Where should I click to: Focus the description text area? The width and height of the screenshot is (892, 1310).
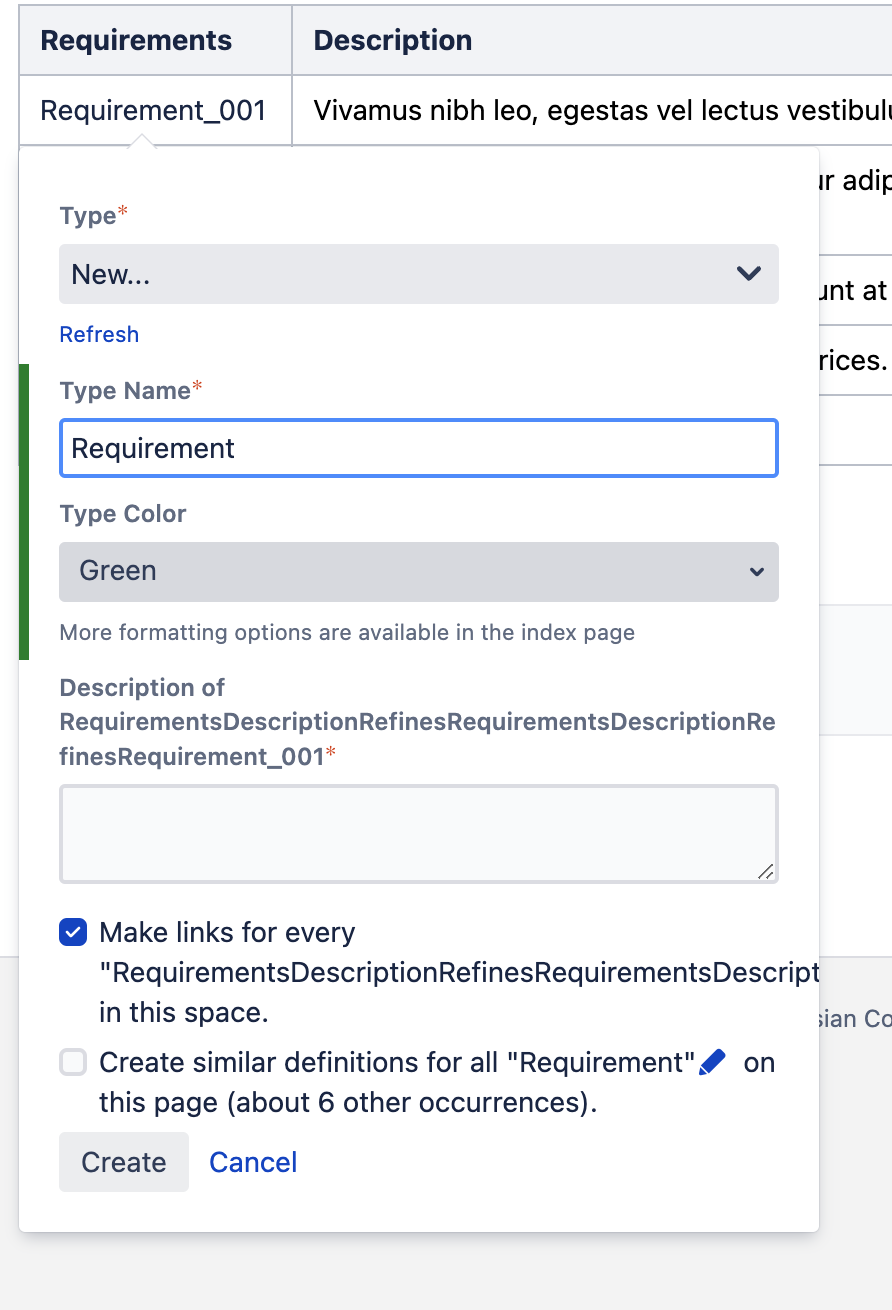pyautogui.click(x=418, y=833)
